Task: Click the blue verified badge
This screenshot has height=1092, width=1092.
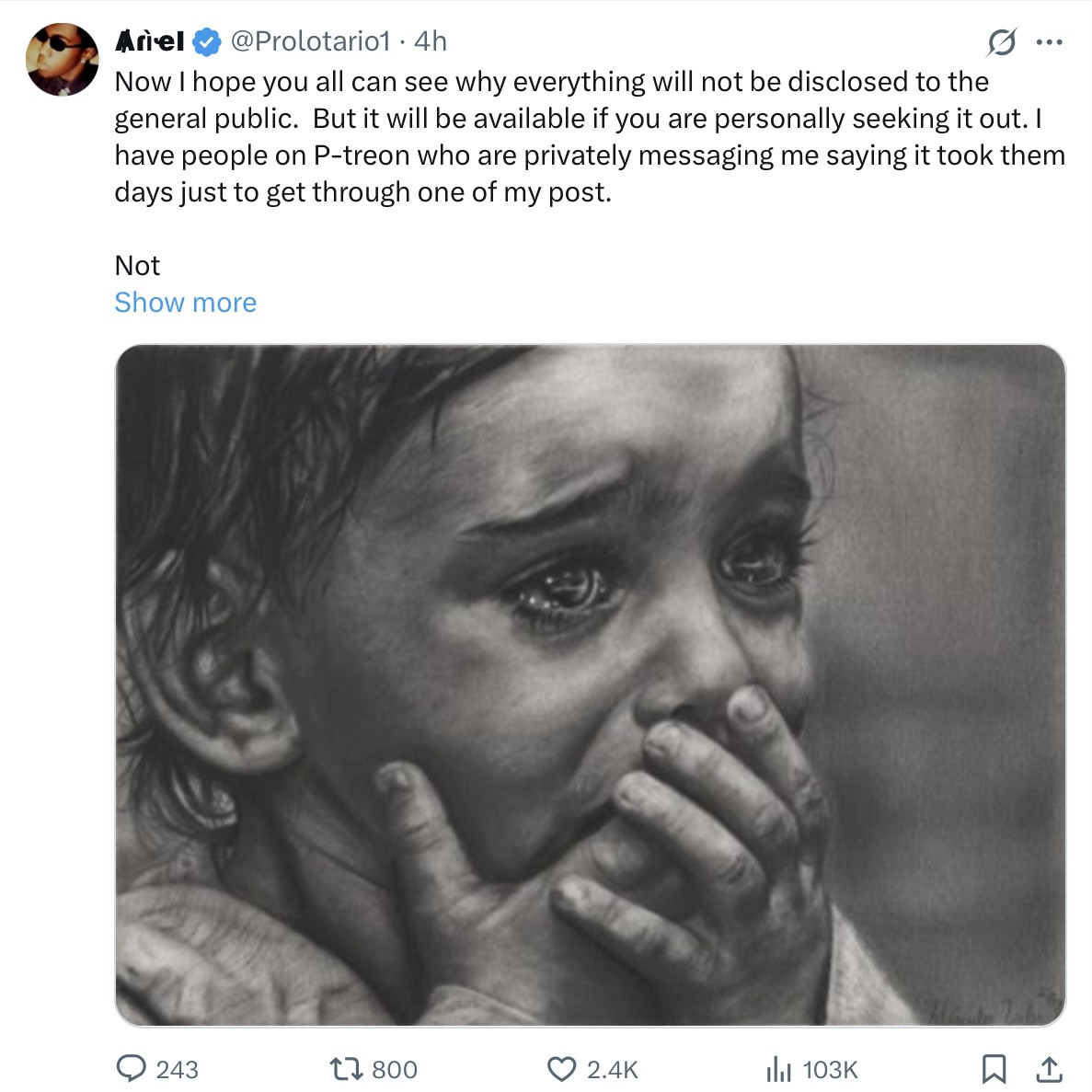Action: (207, 41)
